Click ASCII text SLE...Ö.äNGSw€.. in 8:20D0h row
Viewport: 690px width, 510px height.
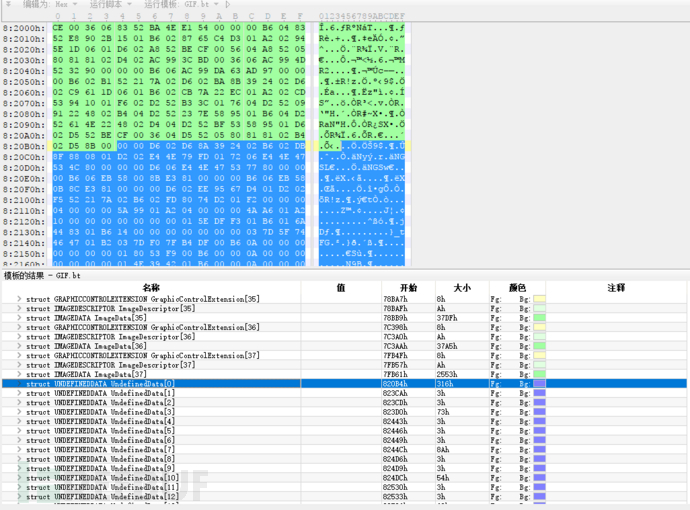pos(362,168)
